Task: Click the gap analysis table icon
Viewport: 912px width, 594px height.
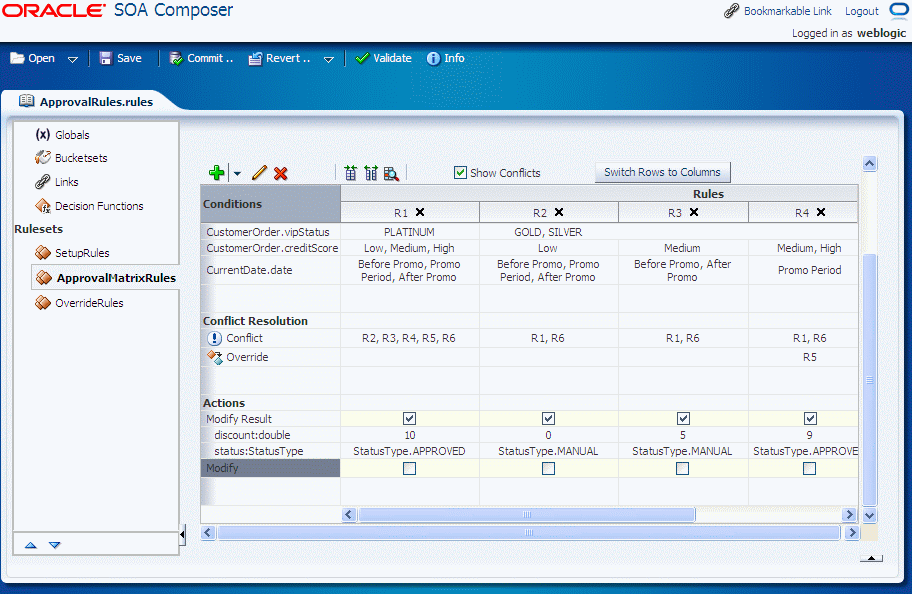Action: click(x=350, y=173)
